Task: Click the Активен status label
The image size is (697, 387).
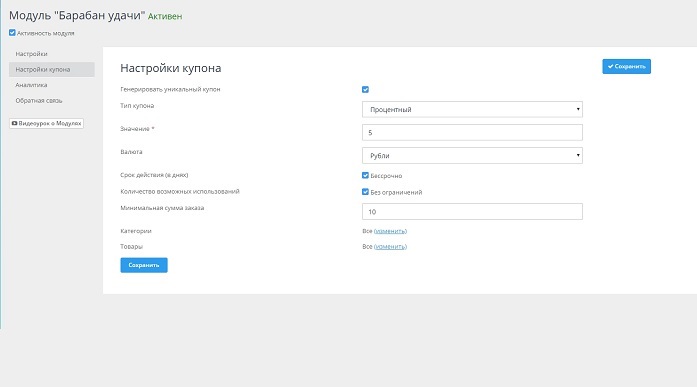Action: [x=165, y=16]
